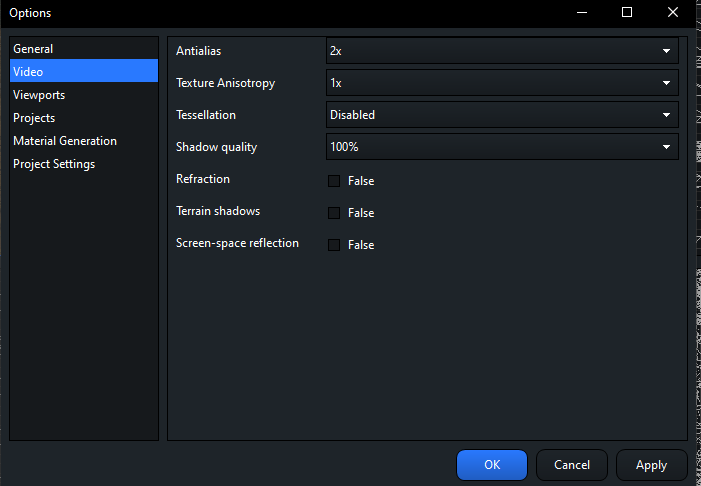The height and width of the screenshot is (486, 701).
Task: Enable the Refraction checkbox
Action: (x=334, y=181)
